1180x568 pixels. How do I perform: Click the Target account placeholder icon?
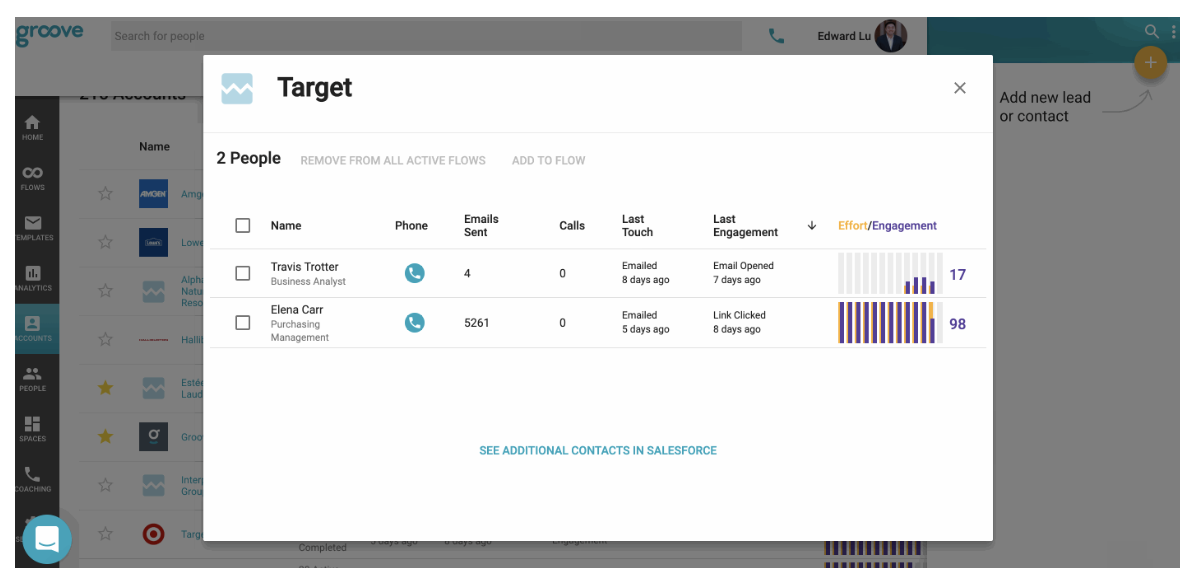click(x=237, y=88)
